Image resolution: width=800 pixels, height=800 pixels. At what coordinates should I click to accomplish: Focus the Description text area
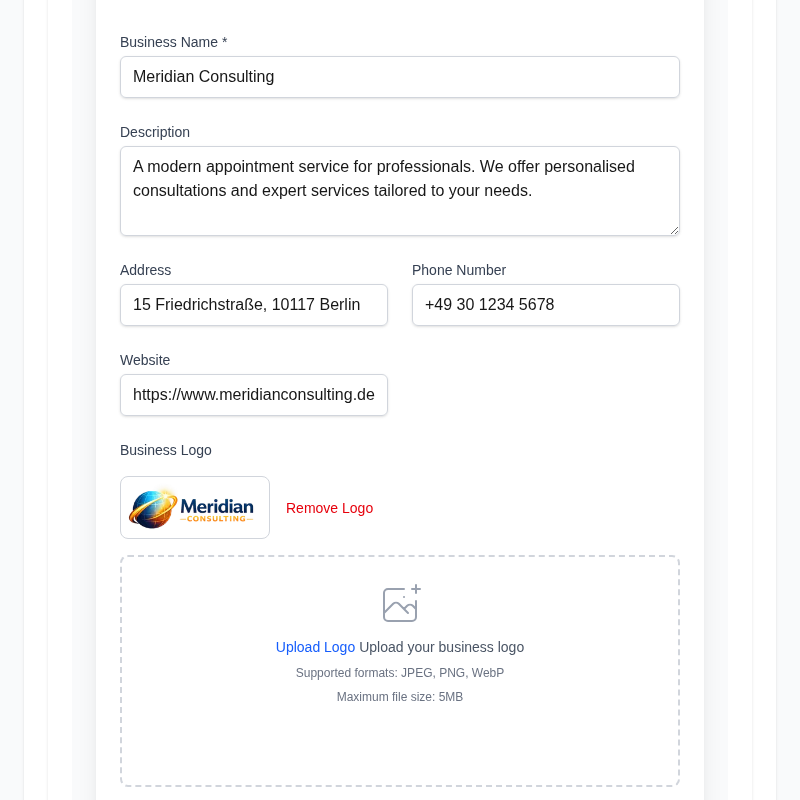coord(400,190)
